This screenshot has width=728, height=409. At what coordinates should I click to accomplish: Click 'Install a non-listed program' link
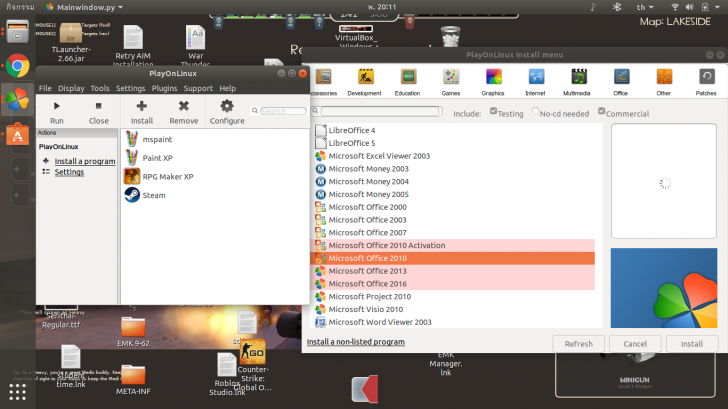pyautogui.click(x=356, y=342)
